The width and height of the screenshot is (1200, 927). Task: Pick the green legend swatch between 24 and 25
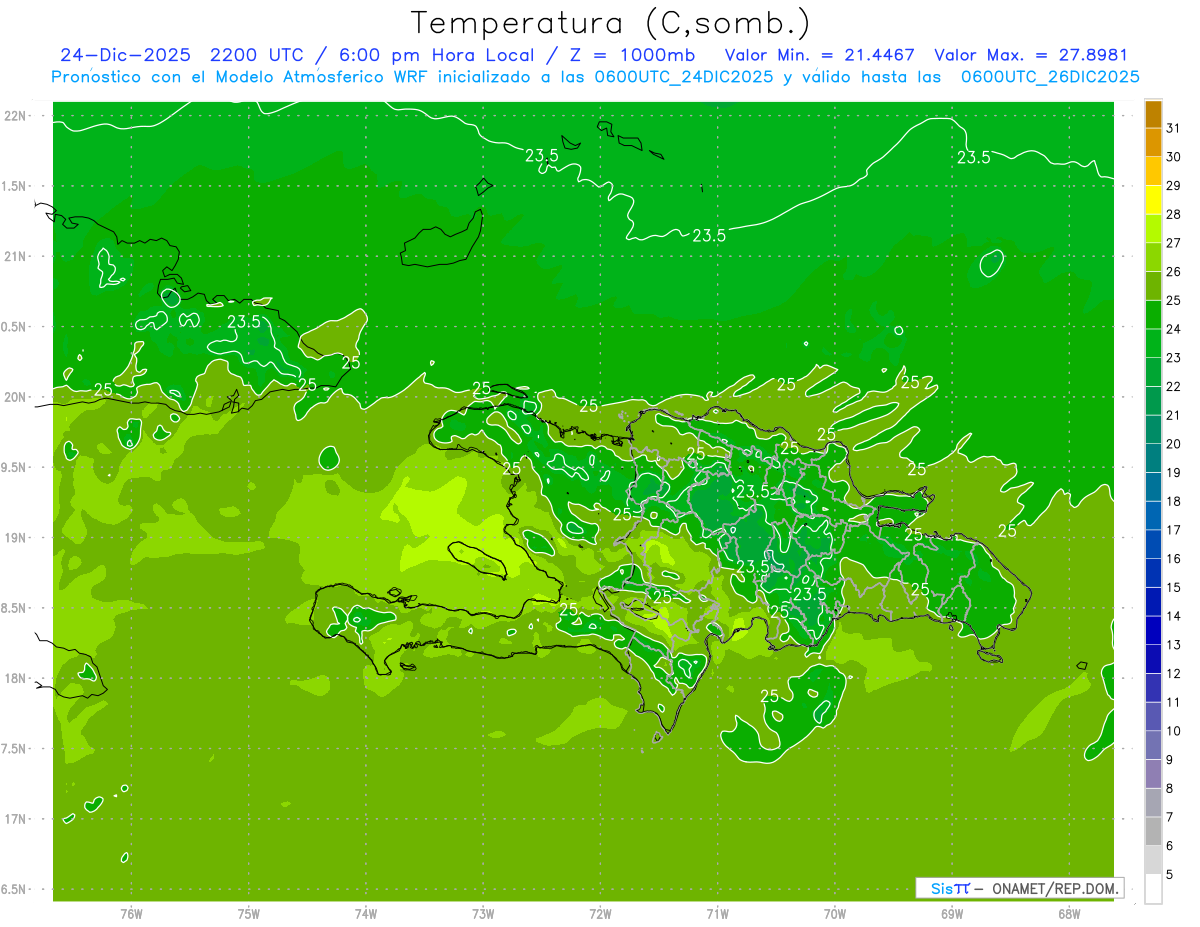click(x=1153, y=315)
